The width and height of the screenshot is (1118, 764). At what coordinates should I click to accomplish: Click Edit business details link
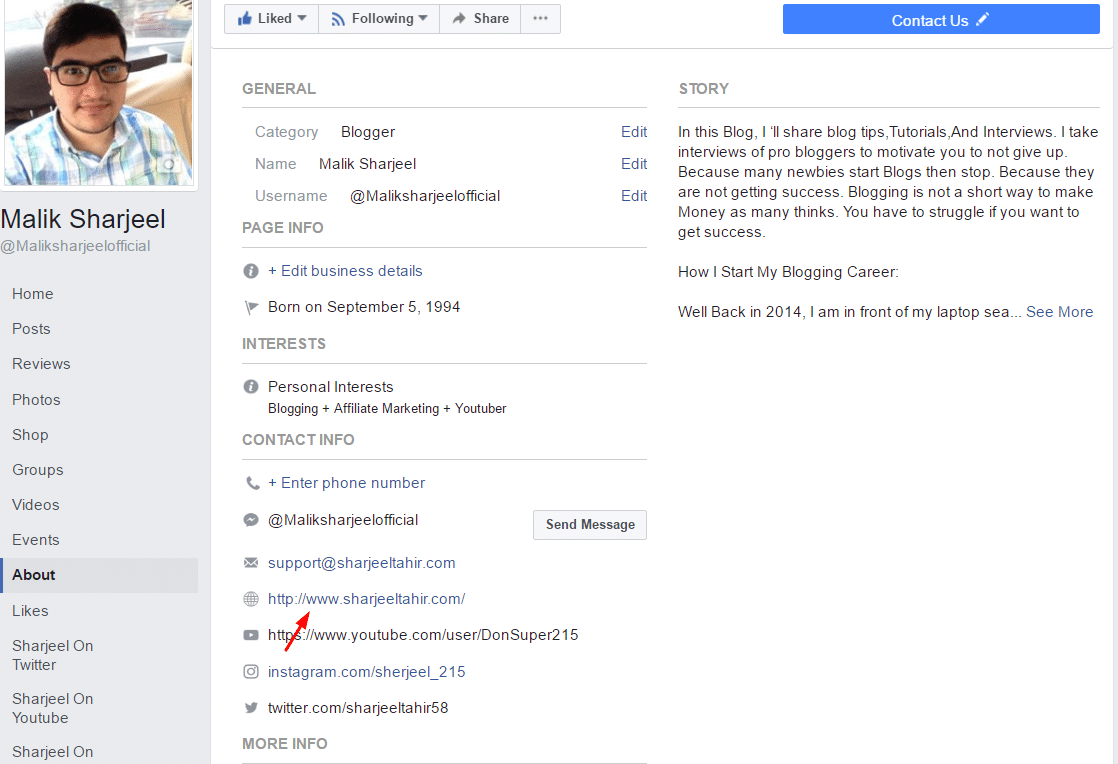pos(345,271)
